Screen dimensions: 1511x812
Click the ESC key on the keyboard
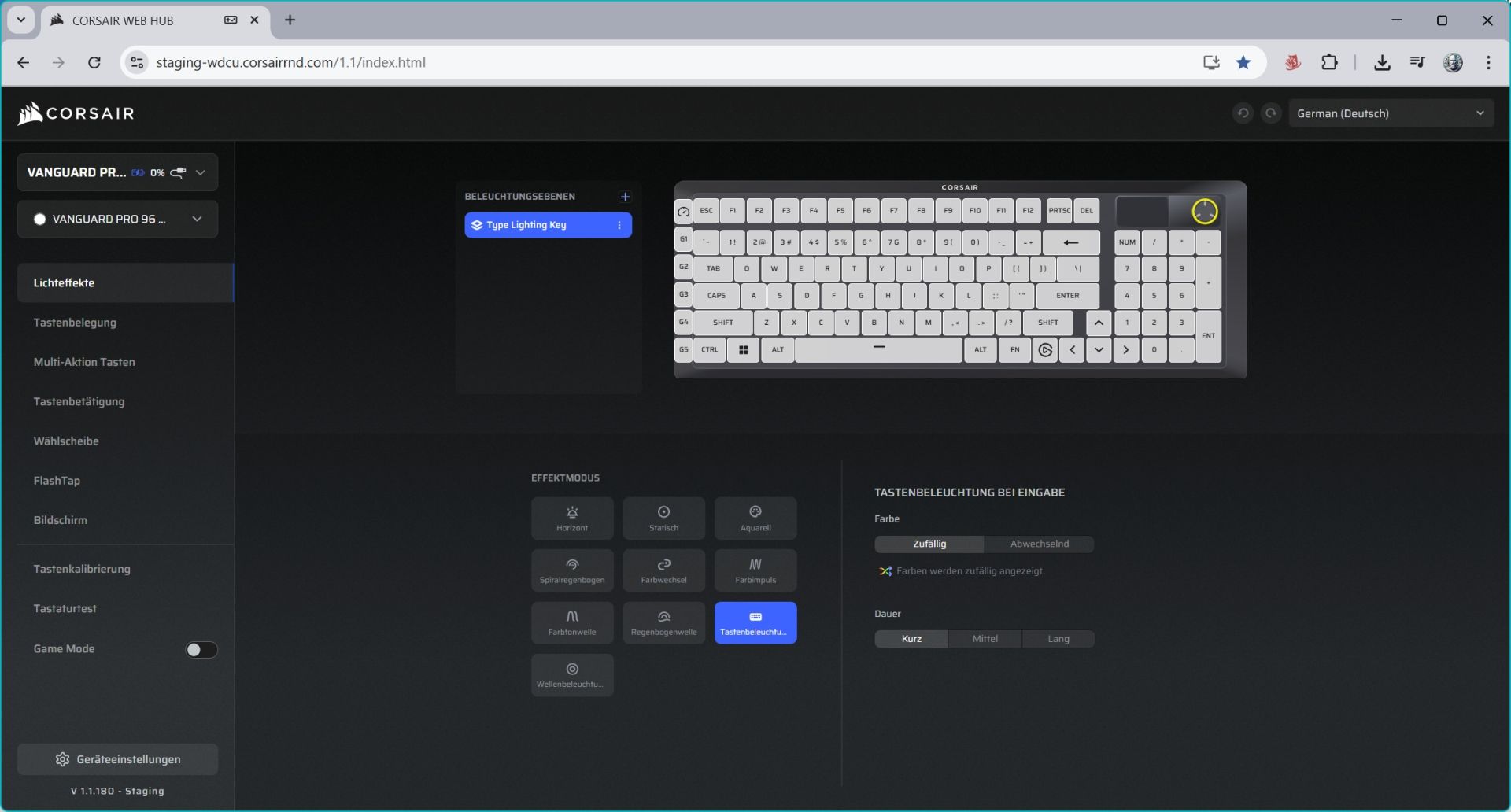706,211
